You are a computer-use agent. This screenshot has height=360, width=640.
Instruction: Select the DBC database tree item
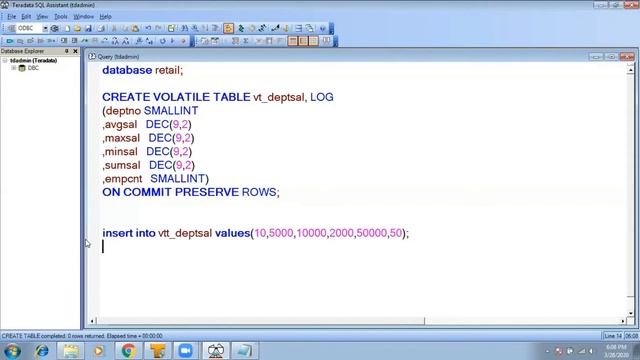(x=33, y=68)
